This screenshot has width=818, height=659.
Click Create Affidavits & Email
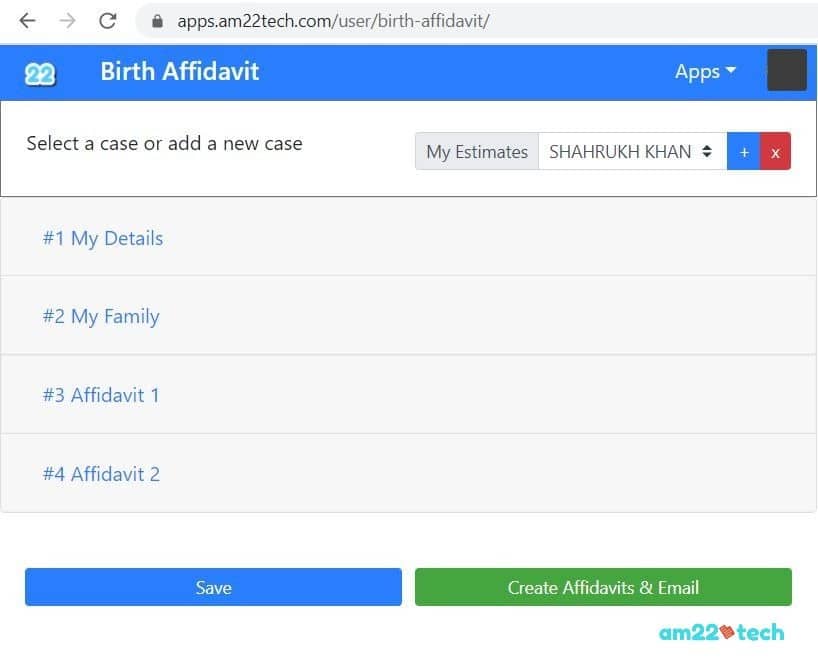[x=603, y=587]
